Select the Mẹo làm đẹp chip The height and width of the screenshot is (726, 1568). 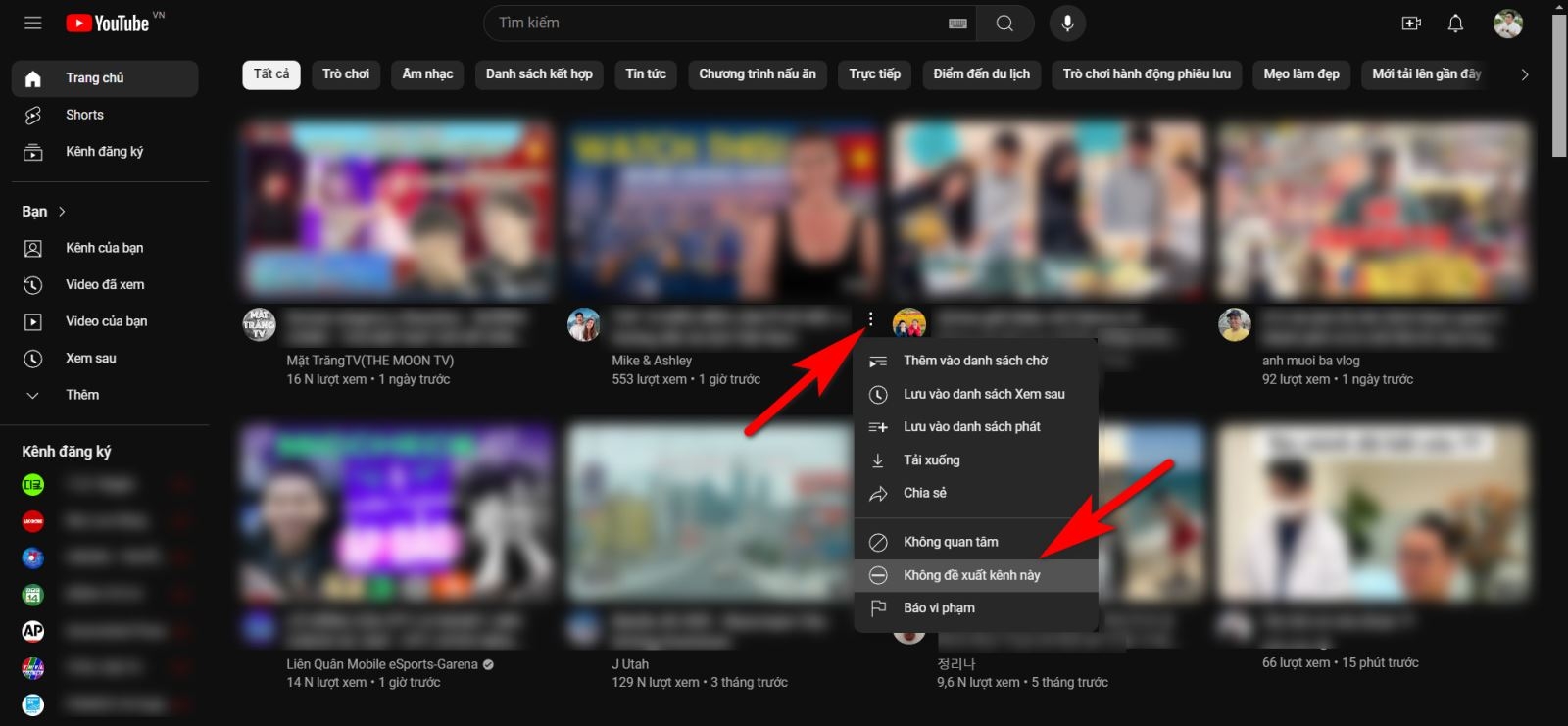(x=1301, y=74)
